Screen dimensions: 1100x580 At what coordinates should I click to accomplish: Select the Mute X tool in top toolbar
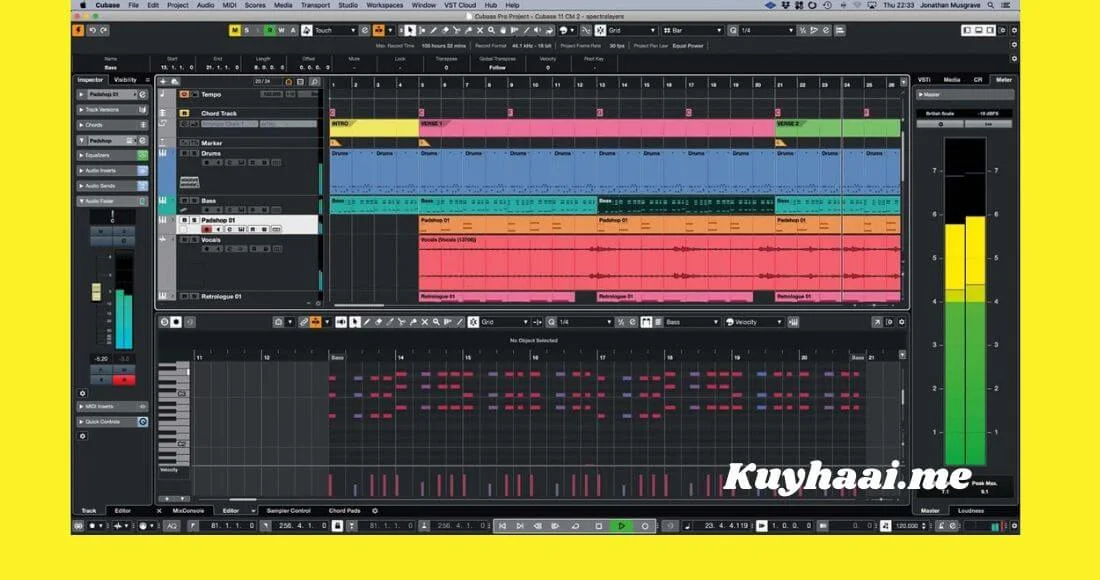[x=480, y=30]
